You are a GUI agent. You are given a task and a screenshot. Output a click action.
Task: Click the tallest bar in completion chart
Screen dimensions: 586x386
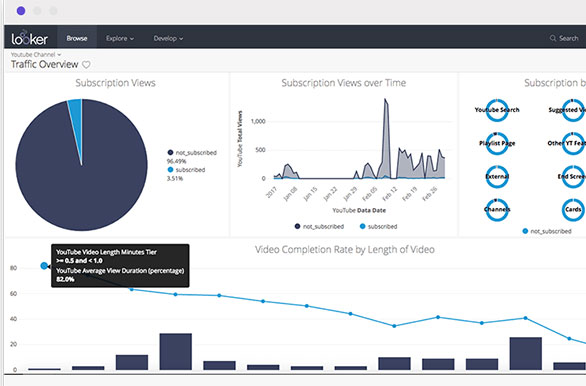(176, 352)
